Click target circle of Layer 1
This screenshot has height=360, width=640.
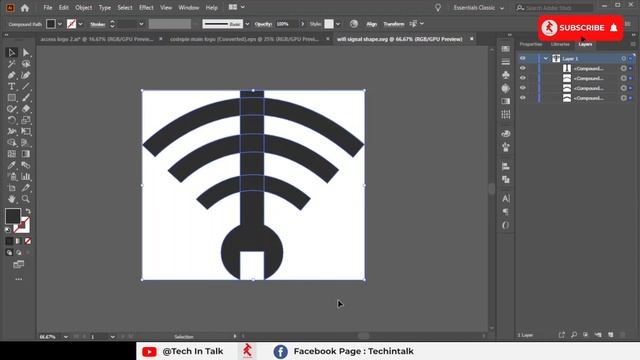[623, 58]
